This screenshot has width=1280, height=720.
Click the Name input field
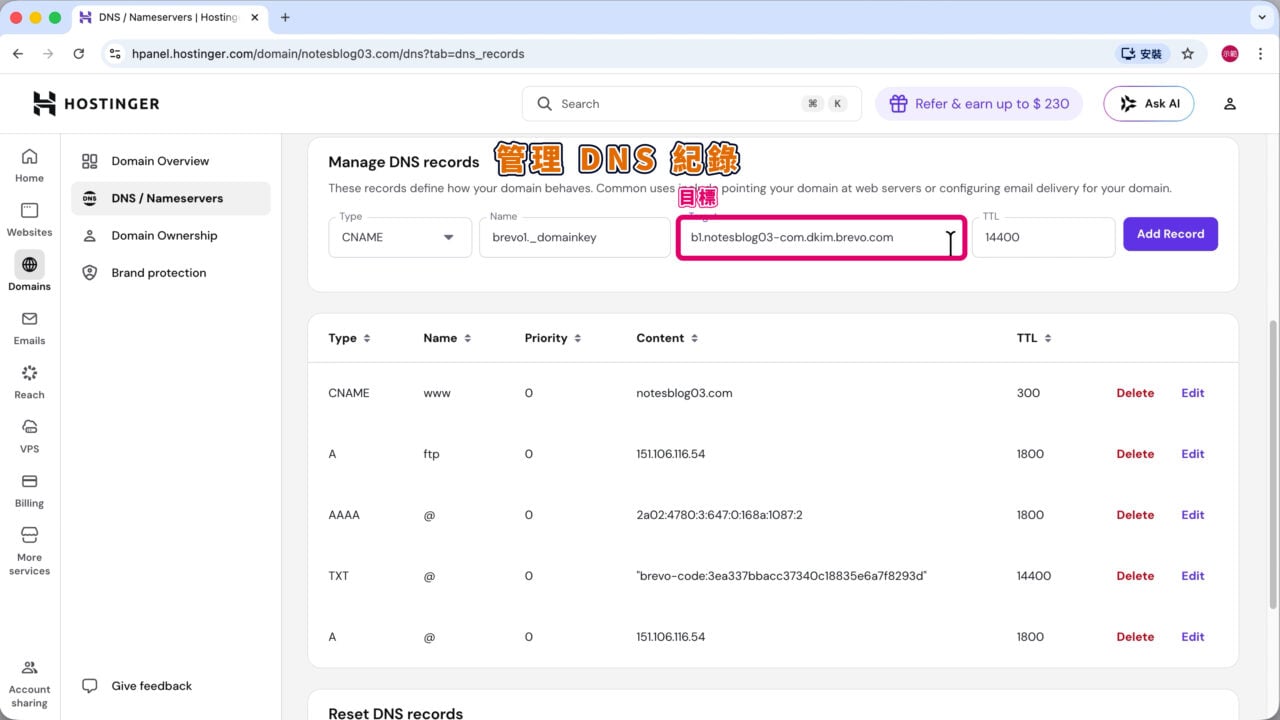tap(575, 237)
